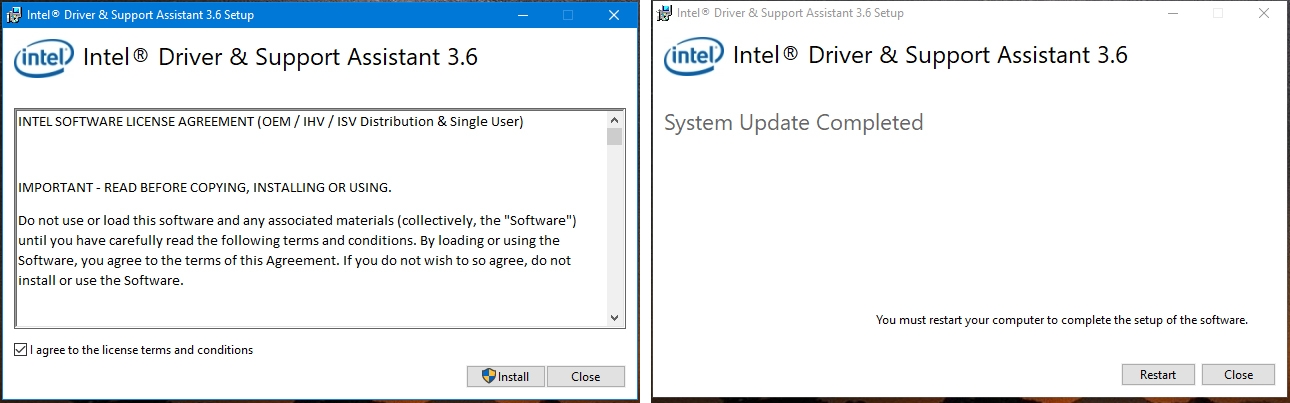Image resolution: width=1290 pixels, height=403 pixels.
Task: Minimize the license agreement setup window
Action: pyautogui.click(x=523, y=15)
